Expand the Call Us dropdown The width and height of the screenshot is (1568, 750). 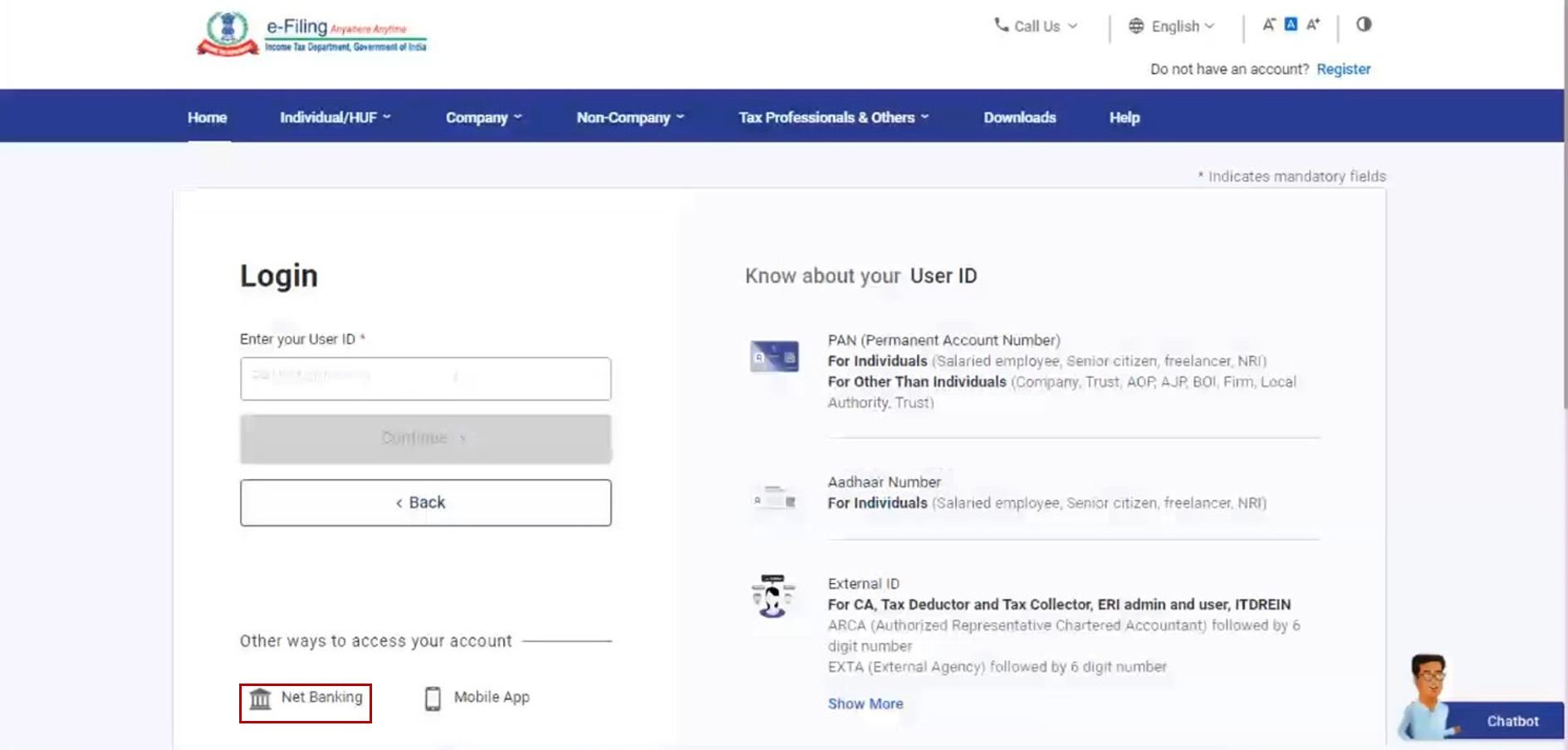(x=1035, y=26)
